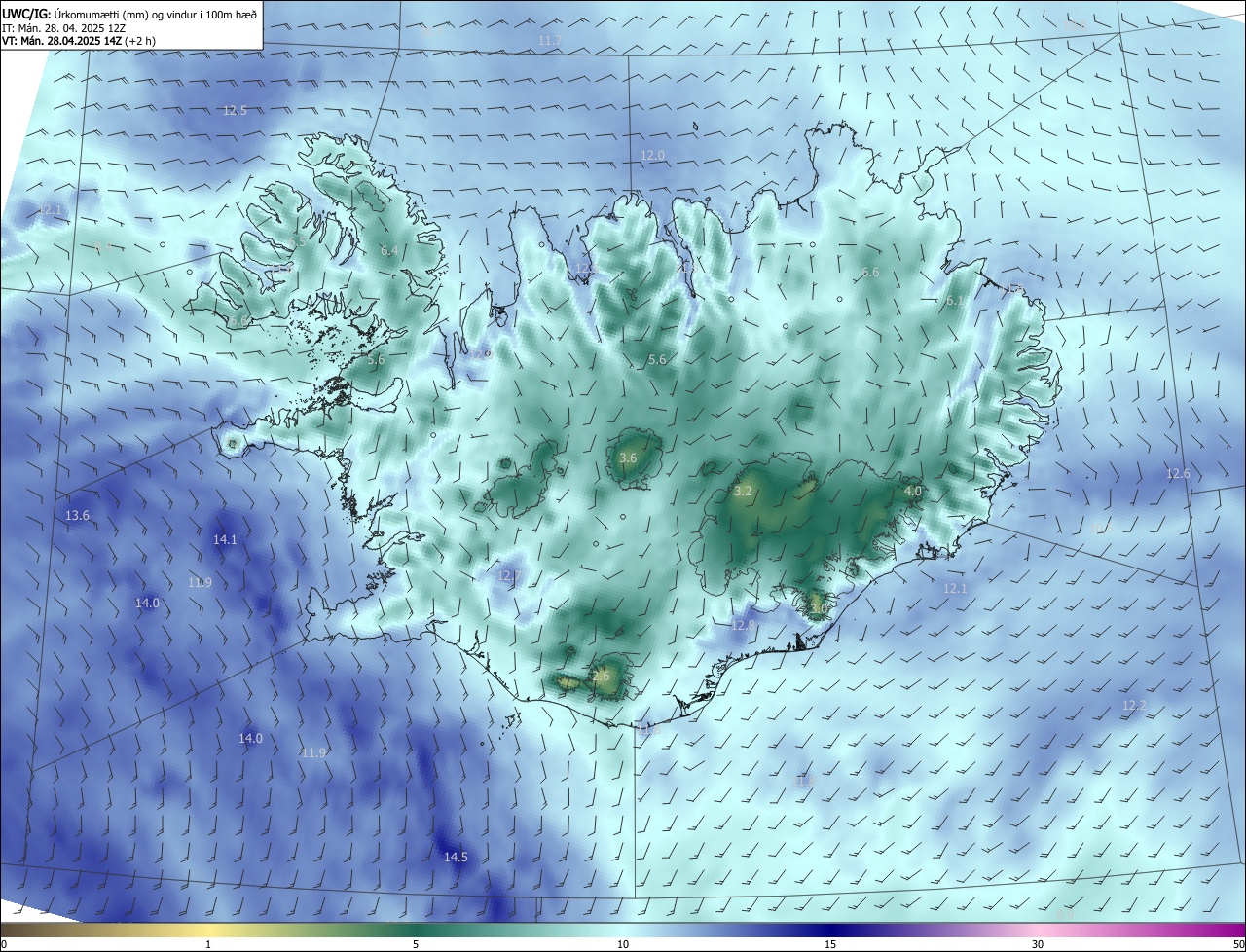Click the 12.8 value label on the map
The height and width of the screenshot is (952, 1246).
[x=743, y=625]
